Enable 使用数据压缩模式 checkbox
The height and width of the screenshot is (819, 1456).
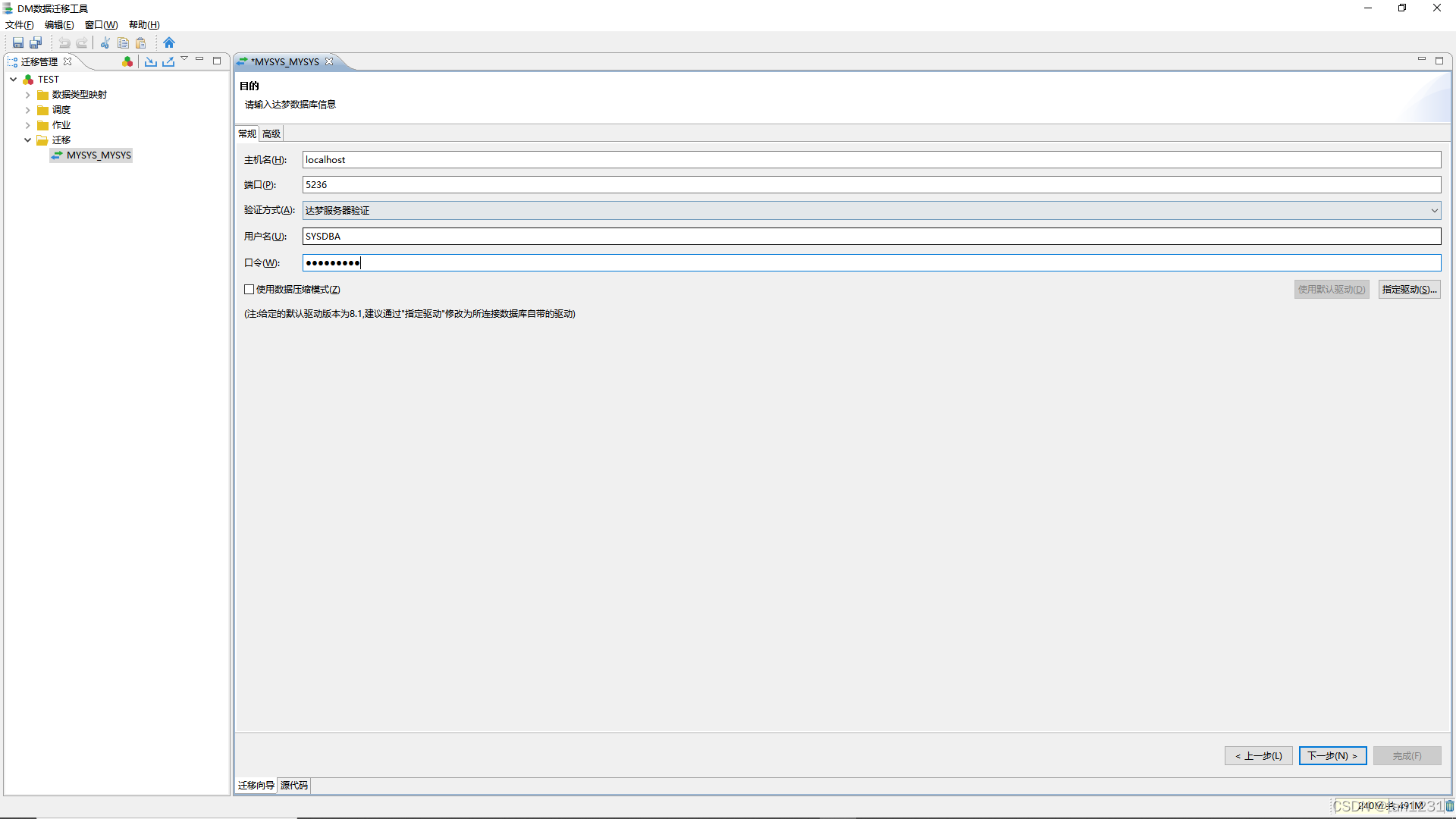(249, 290)
